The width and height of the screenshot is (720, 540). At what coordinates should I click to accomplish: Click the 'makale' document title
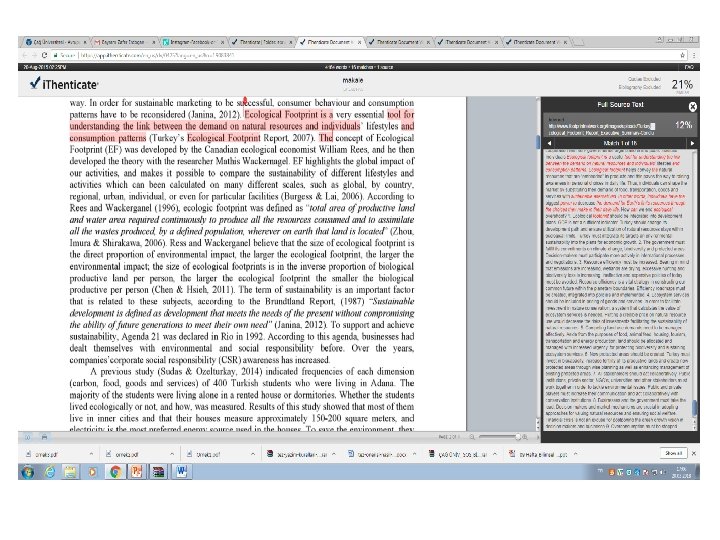pyautogui.click(x=352, y=80)
